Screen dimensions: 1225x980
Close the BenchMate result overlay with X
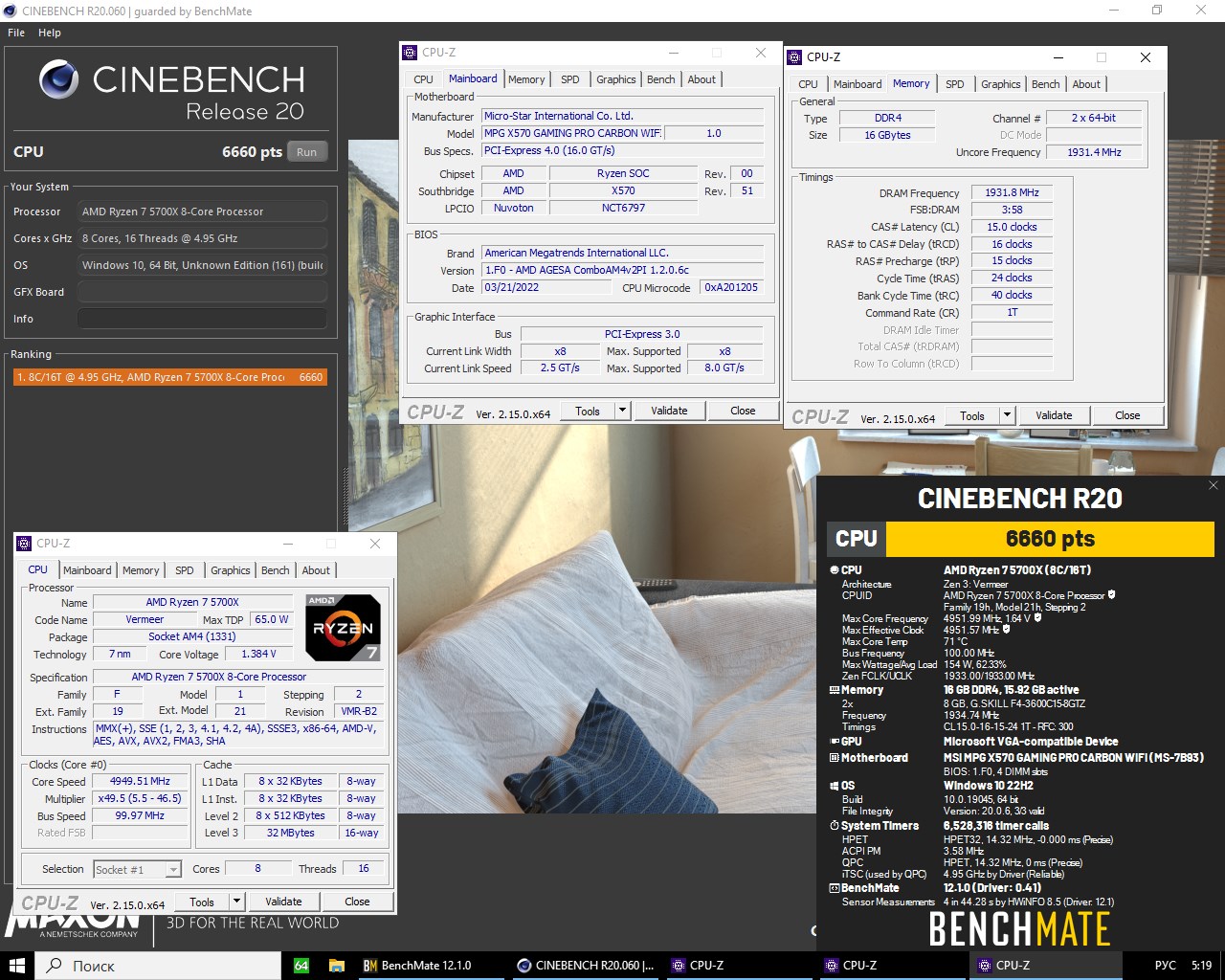coord(1214,485)
